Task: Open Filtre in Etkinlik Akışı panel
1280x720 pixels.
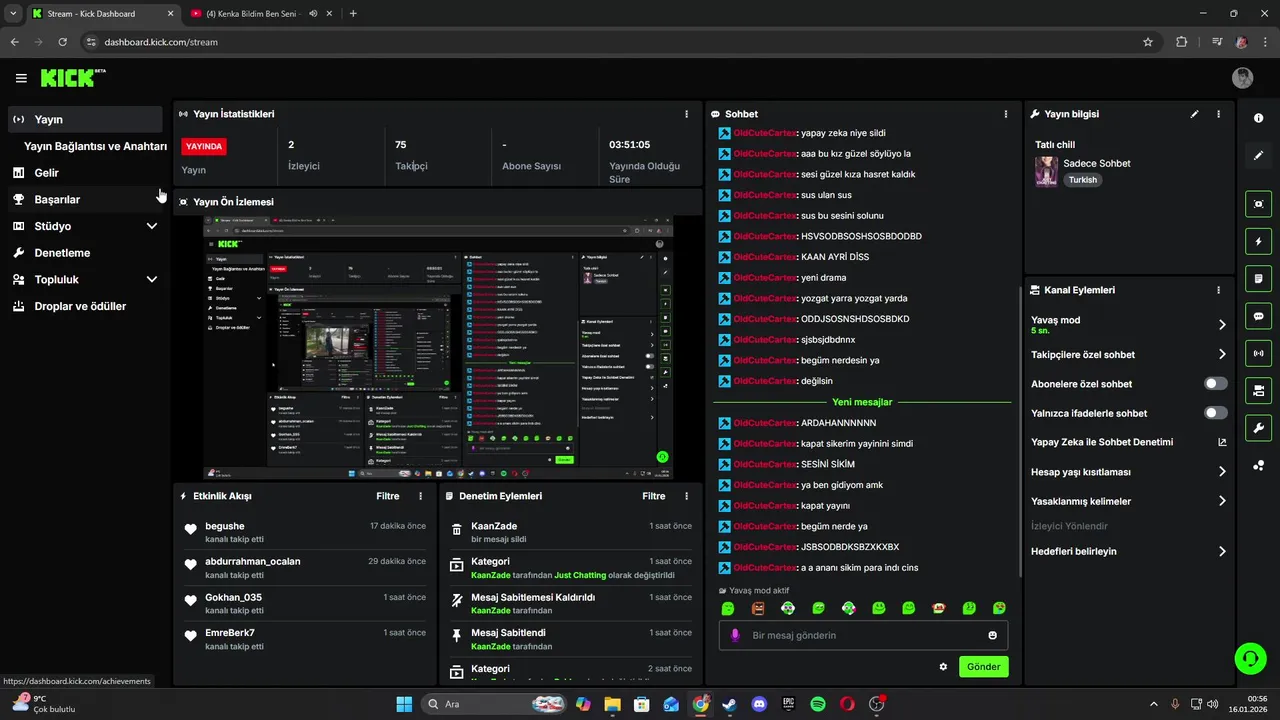Action: [388, 496]
